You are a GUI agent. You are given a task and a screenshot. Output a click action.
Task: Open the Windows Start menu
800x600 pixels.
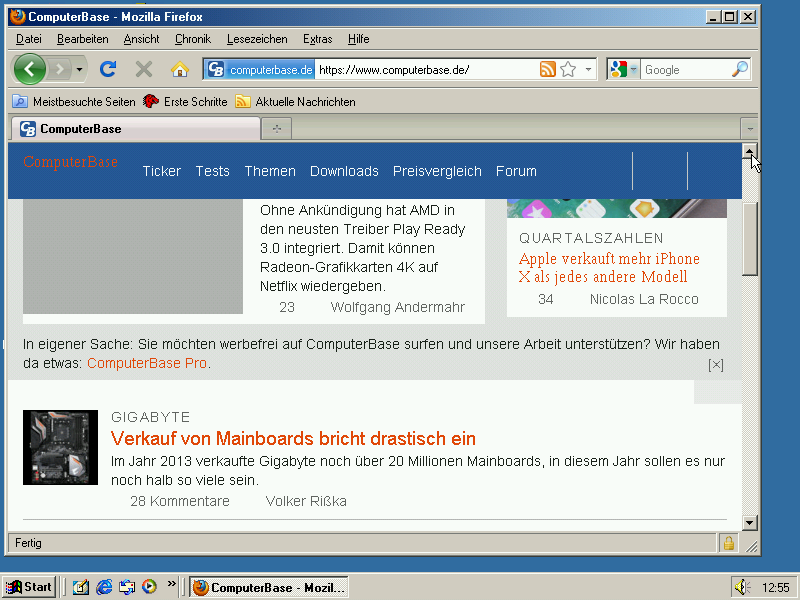[29, 587]
